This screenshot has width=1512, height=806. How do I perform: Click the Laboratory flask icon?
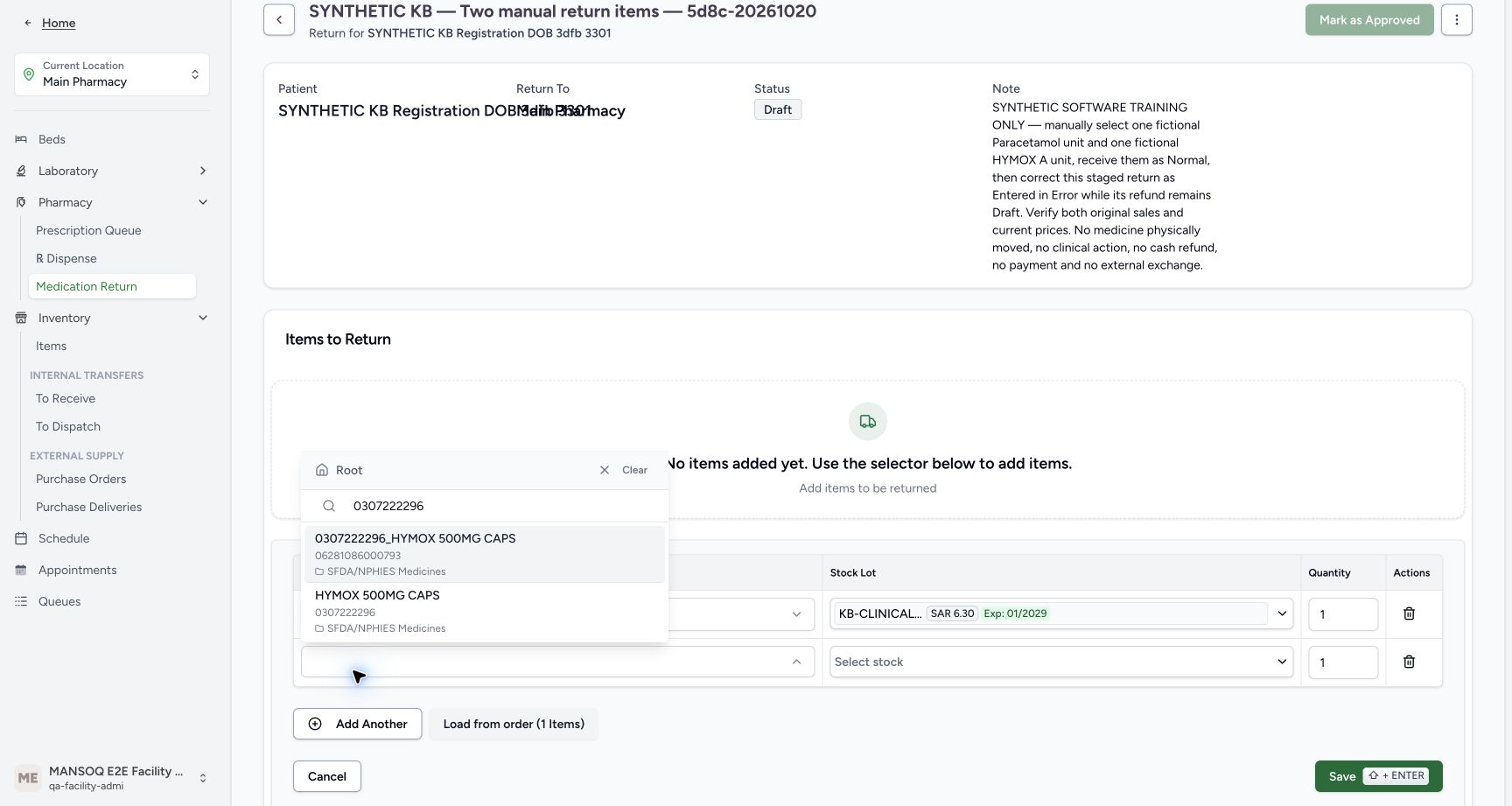tap(21, 171)
